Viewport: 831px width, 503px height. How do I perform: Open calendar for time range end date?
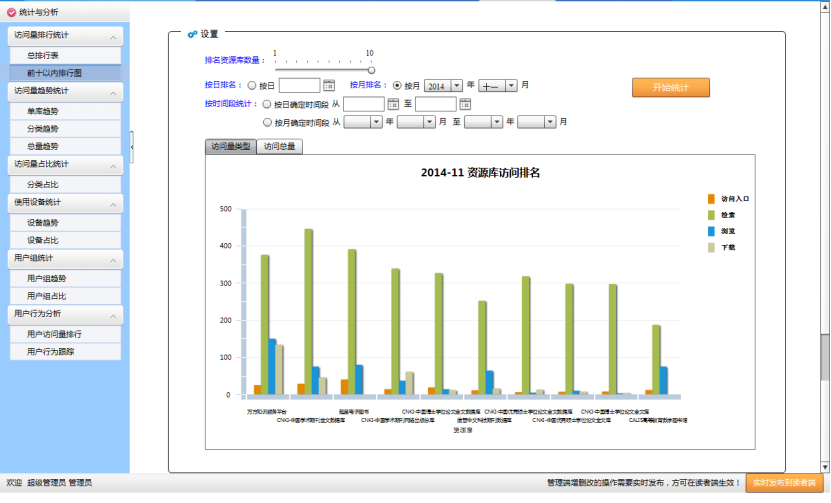(464, 104)
